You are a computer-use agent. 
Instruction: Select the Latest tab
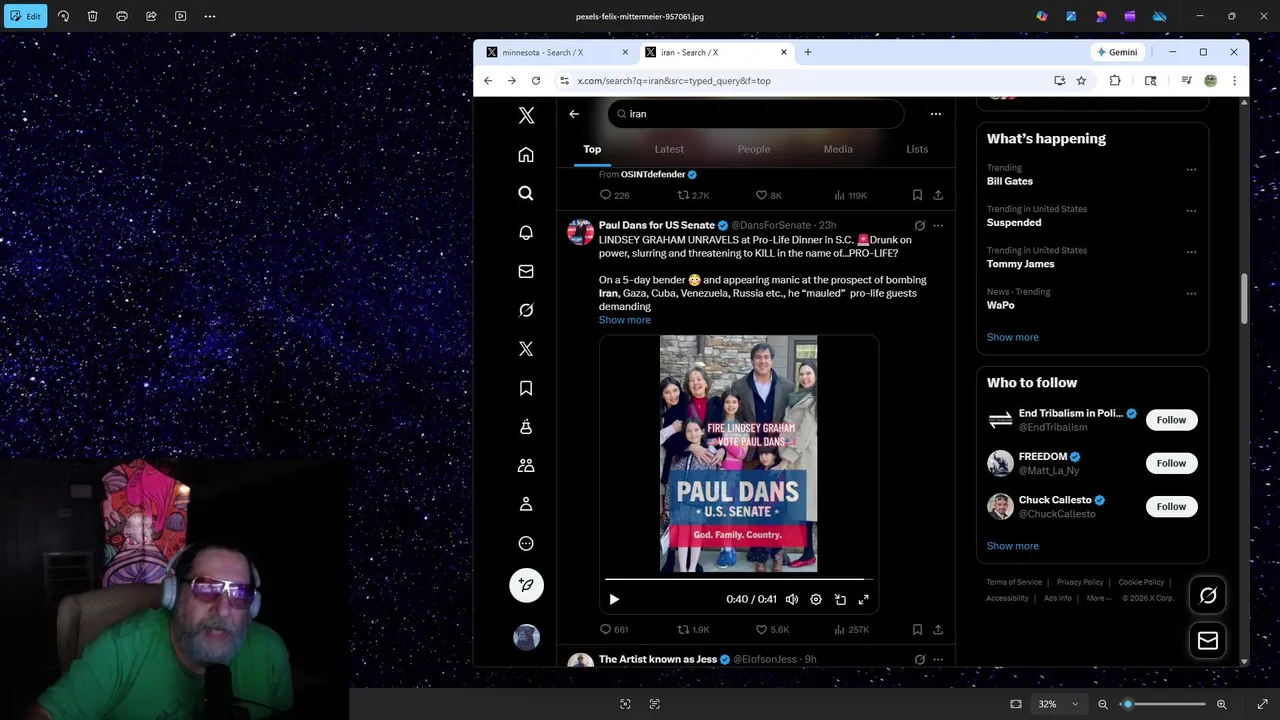coord(669,149)
